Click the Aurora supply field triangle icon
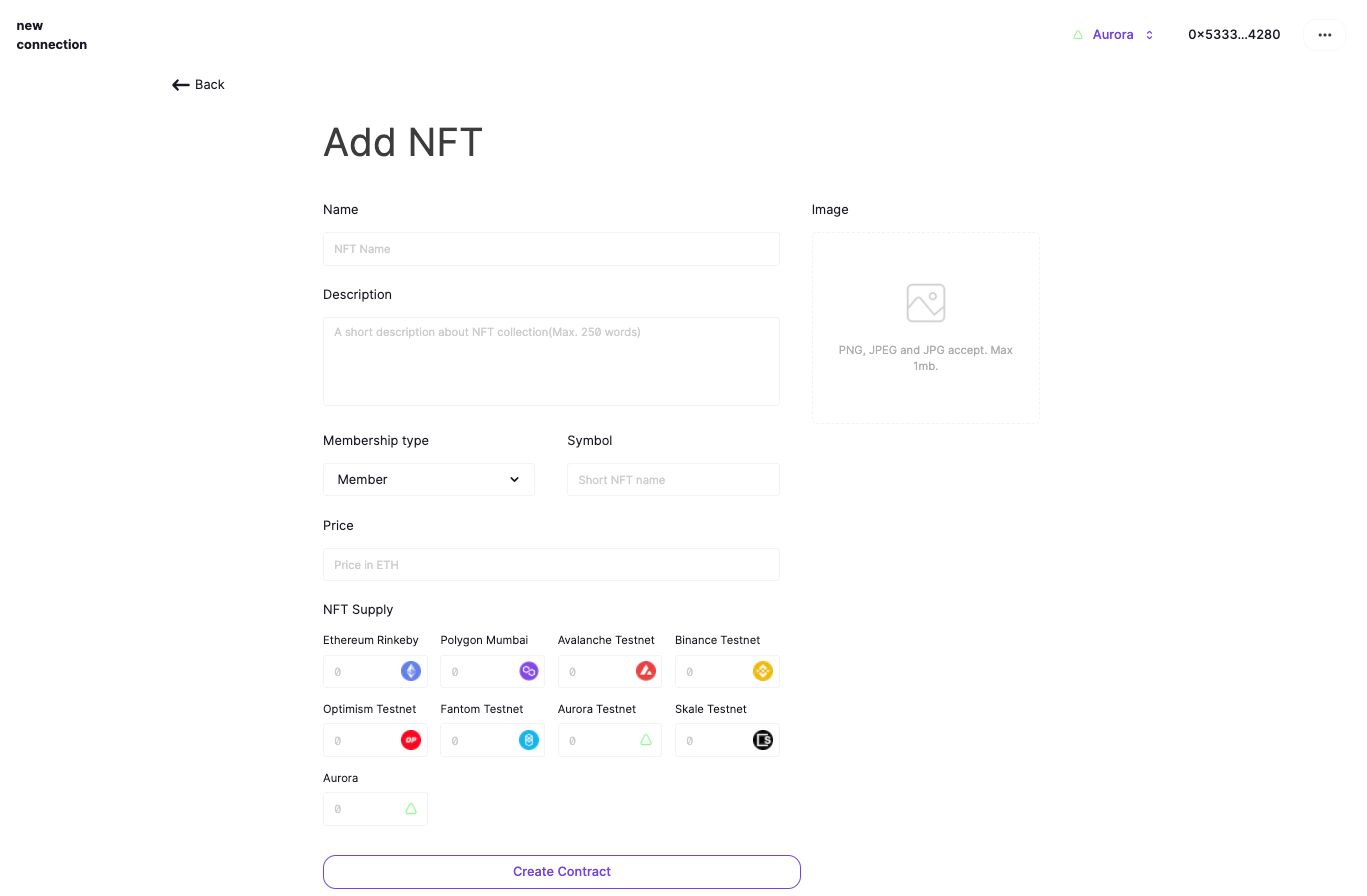 coord(411,808)
